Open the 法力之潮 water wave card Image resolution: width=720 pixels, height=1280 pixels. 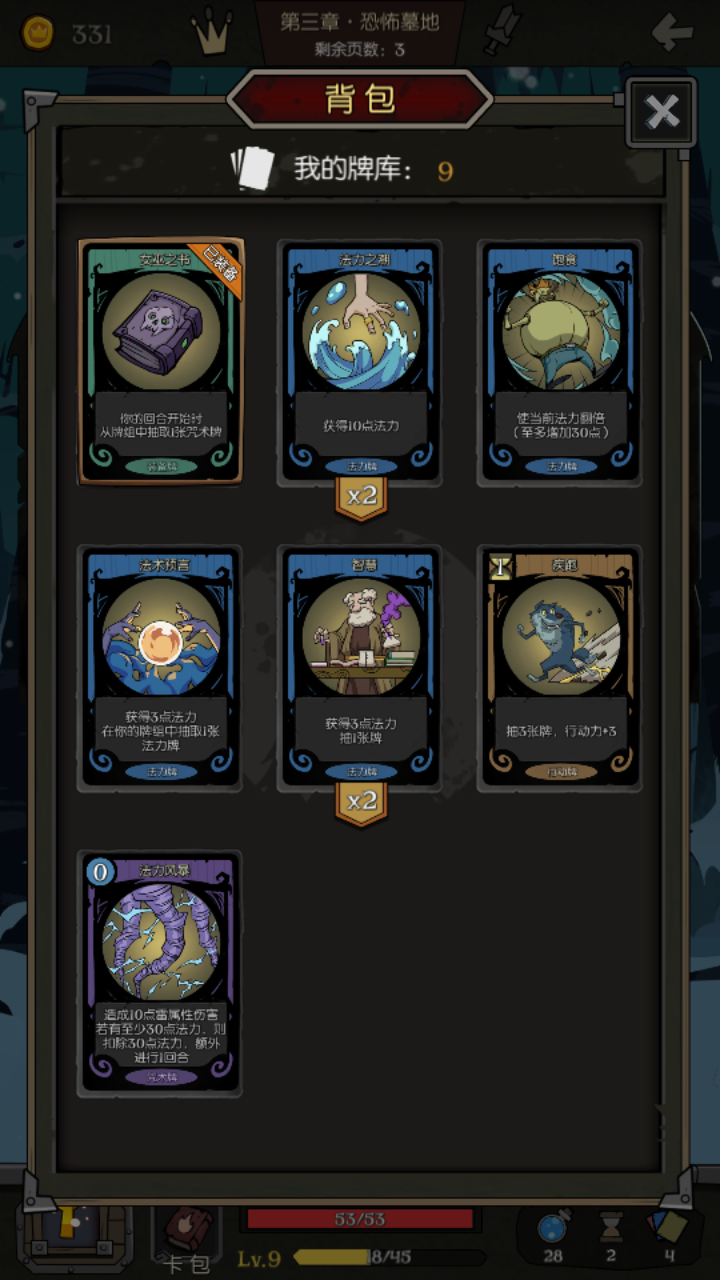[x=360, y=362]
